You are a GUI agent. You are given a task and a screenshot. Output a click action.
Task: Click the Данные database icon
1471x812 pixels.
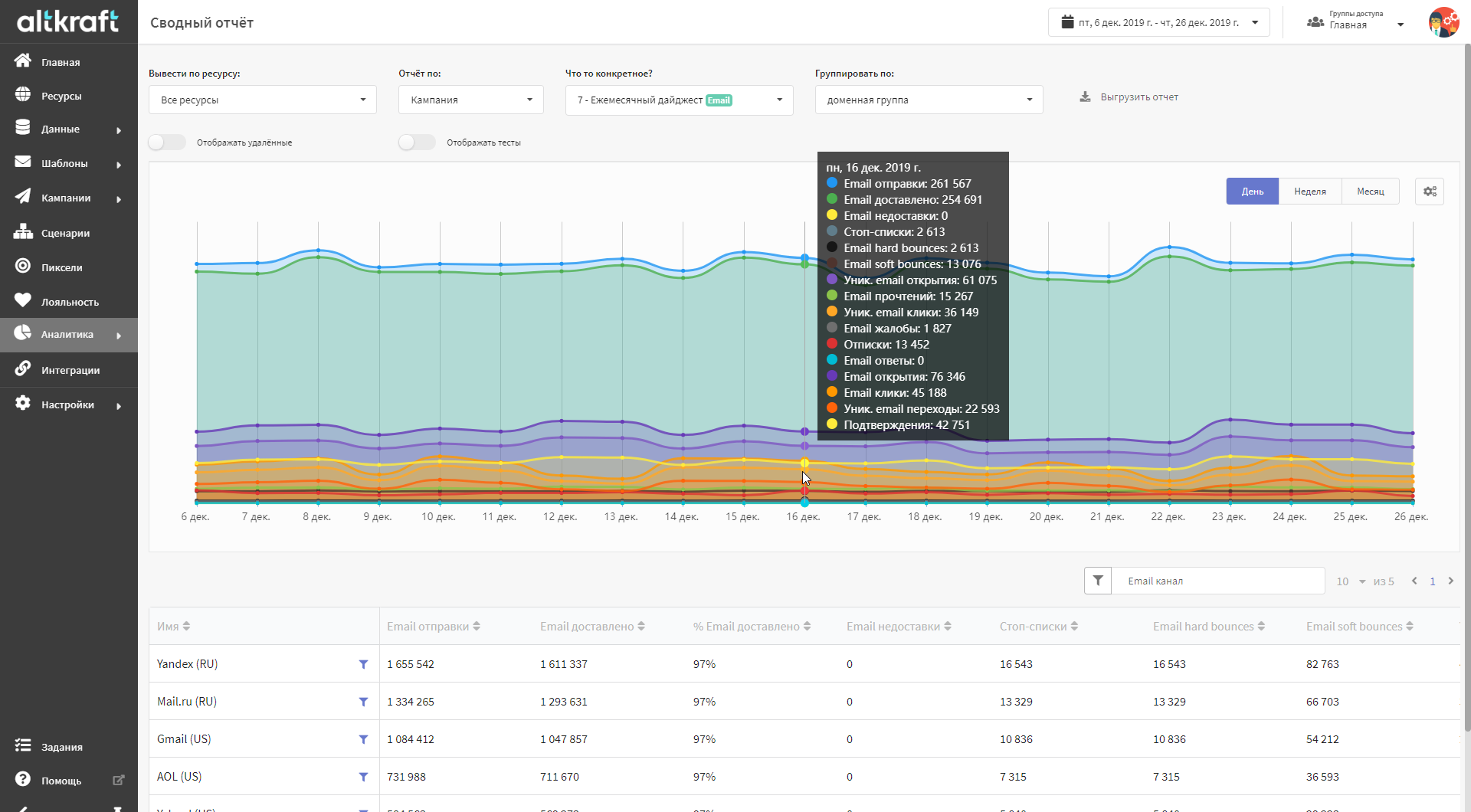pos(23,128)
